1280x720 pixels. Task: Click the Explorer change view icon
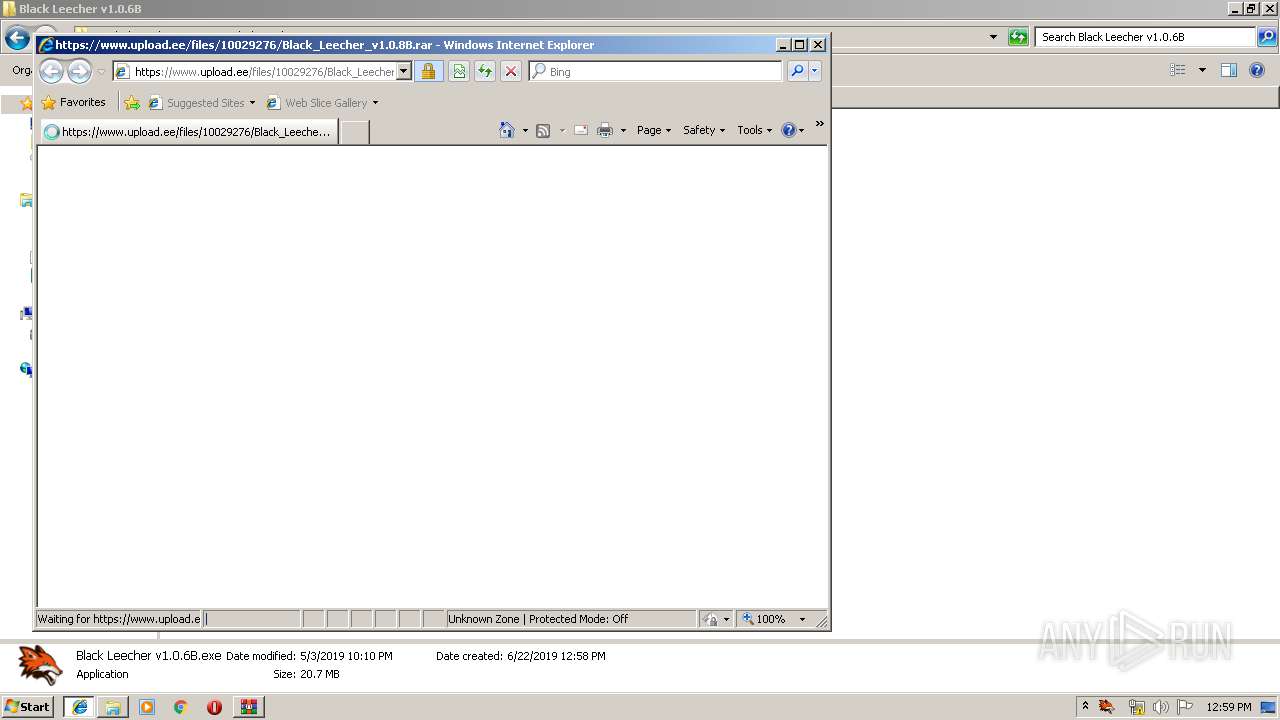(x=1178, y=70)
